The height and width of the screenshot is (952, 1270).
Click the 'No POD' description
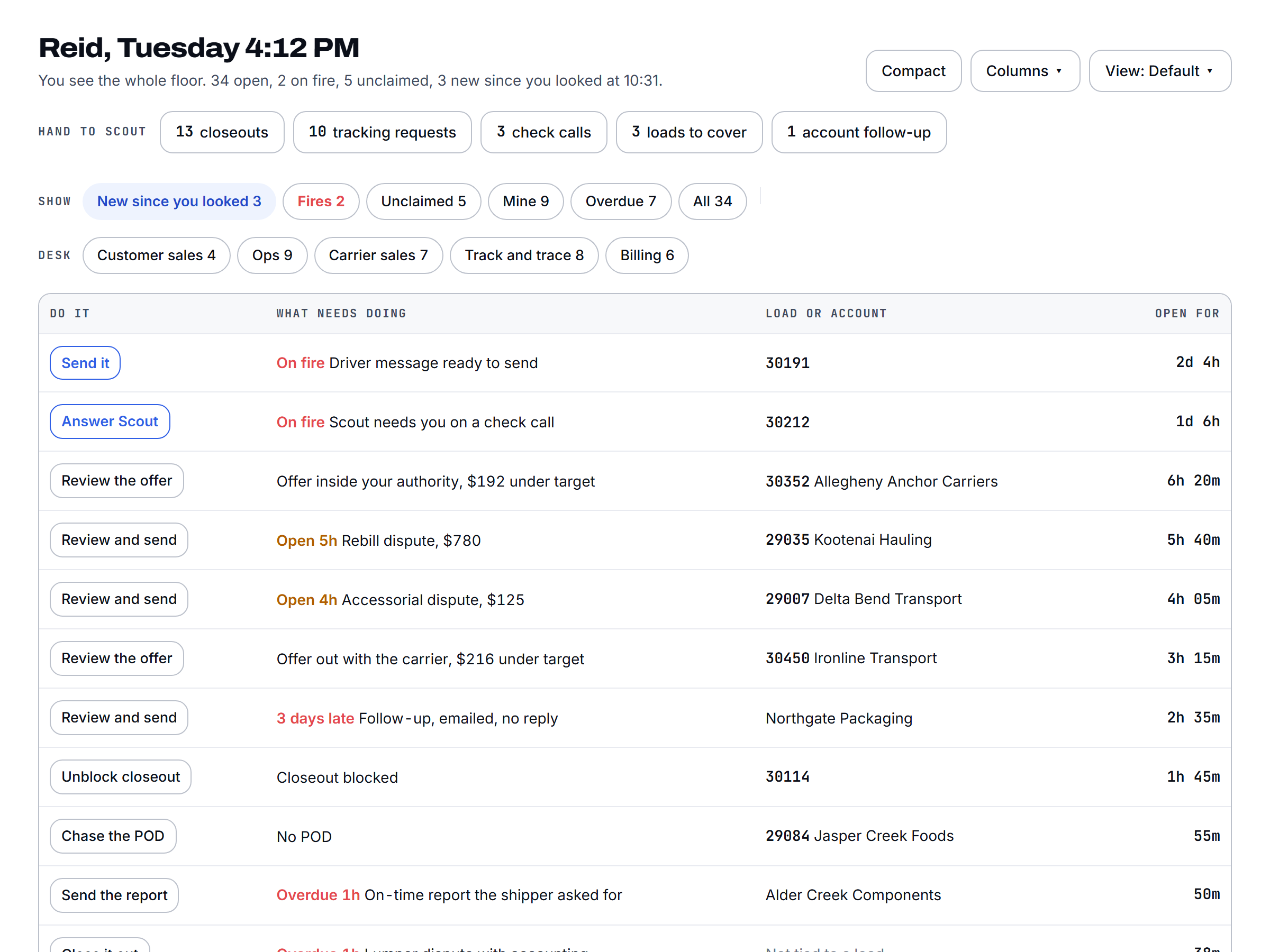pyautogui.click(x=304, y=836)
